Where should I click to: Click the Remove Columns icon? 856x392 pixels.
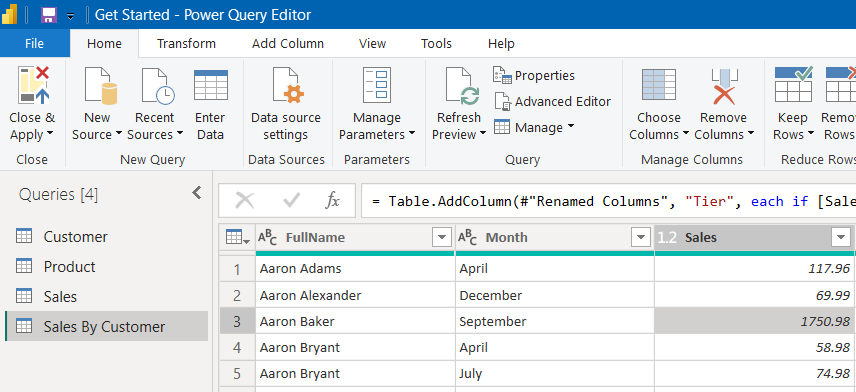pos(724,86)
